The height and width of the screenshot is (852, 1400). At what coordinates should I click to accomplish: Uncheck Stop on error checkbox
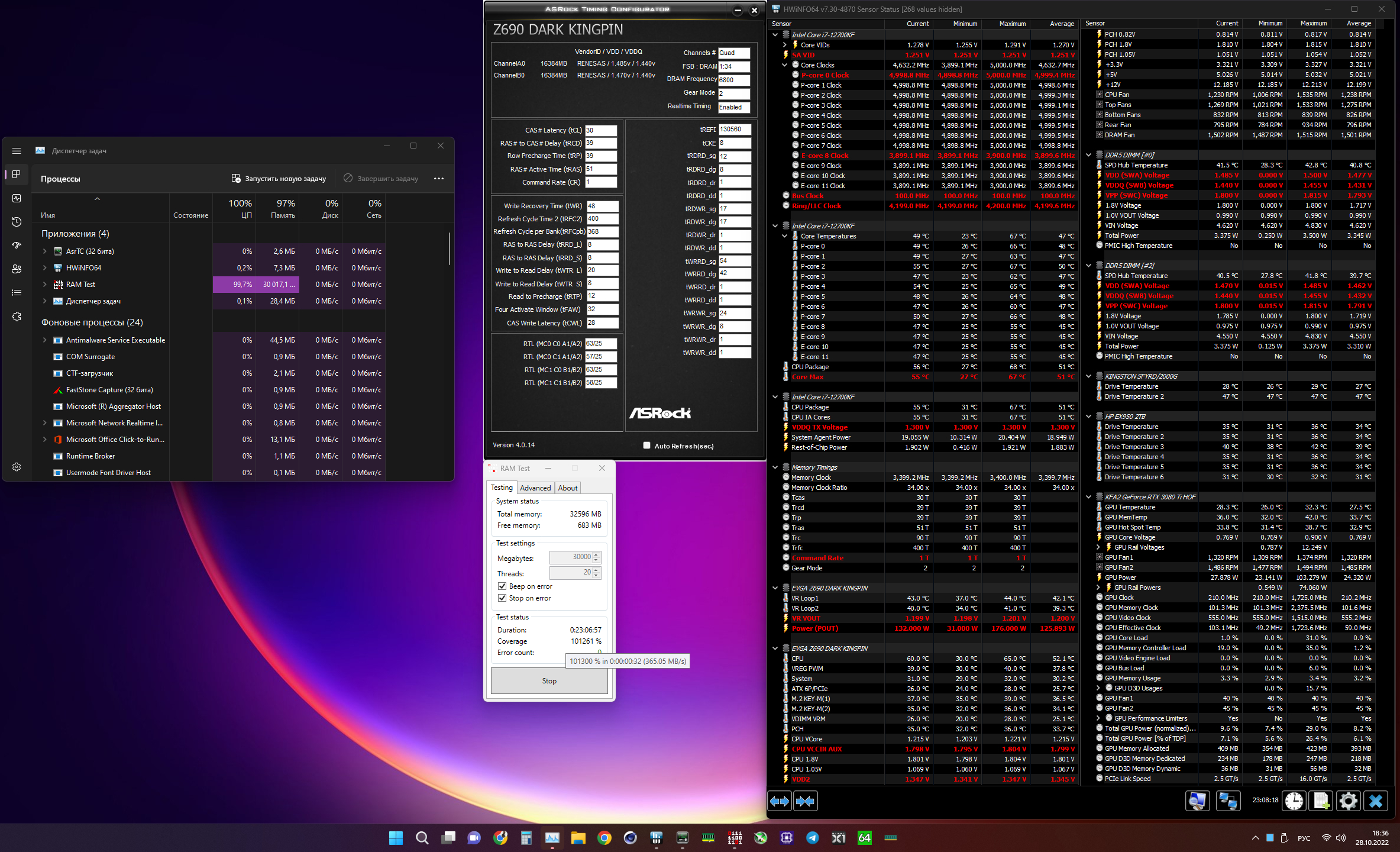tap(502, 598)
